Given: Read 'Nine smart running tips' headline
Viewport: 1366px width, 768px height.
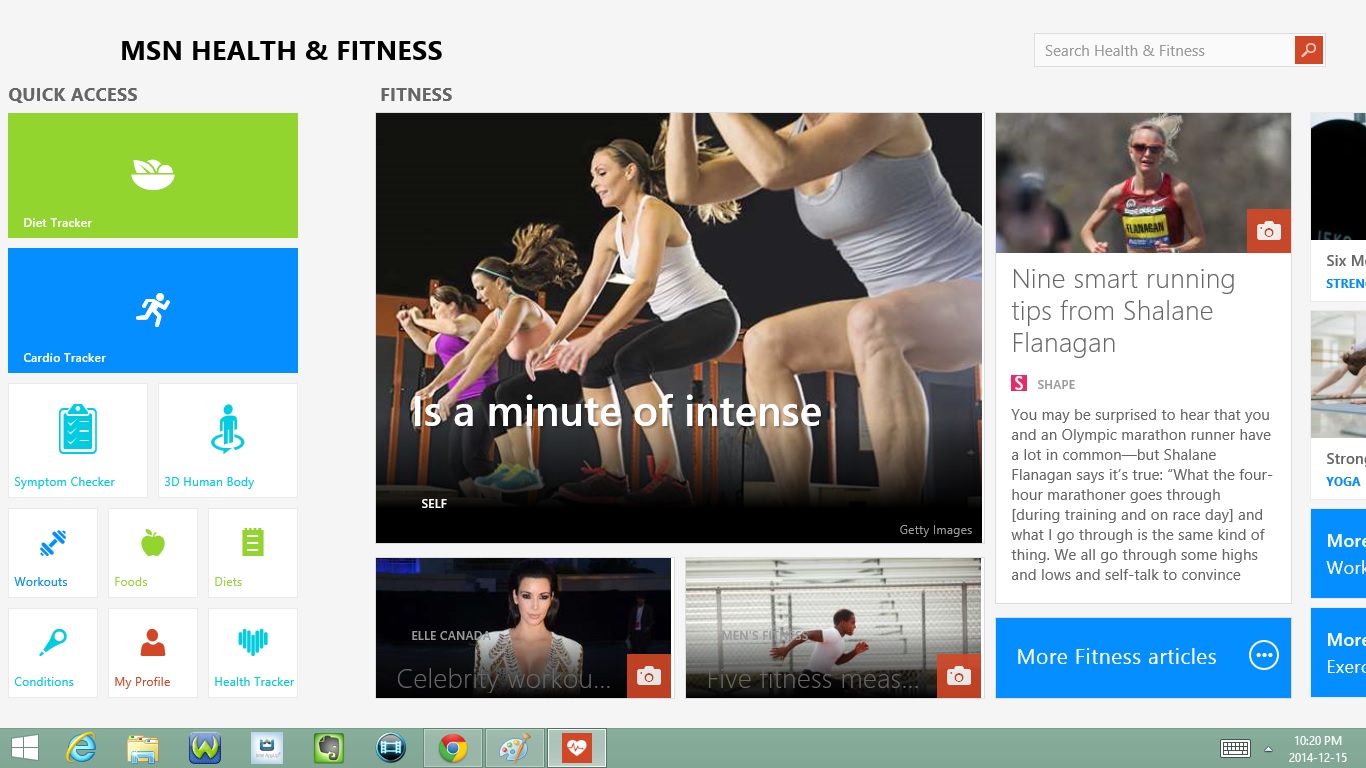Looking at the screenshot, I should coord(1123,311).
